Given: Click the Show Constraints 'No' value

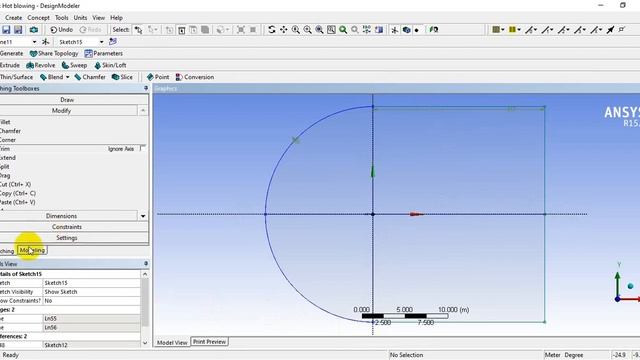Looking at the screenshot, I should pyautogui.click(x=91, y=301).
